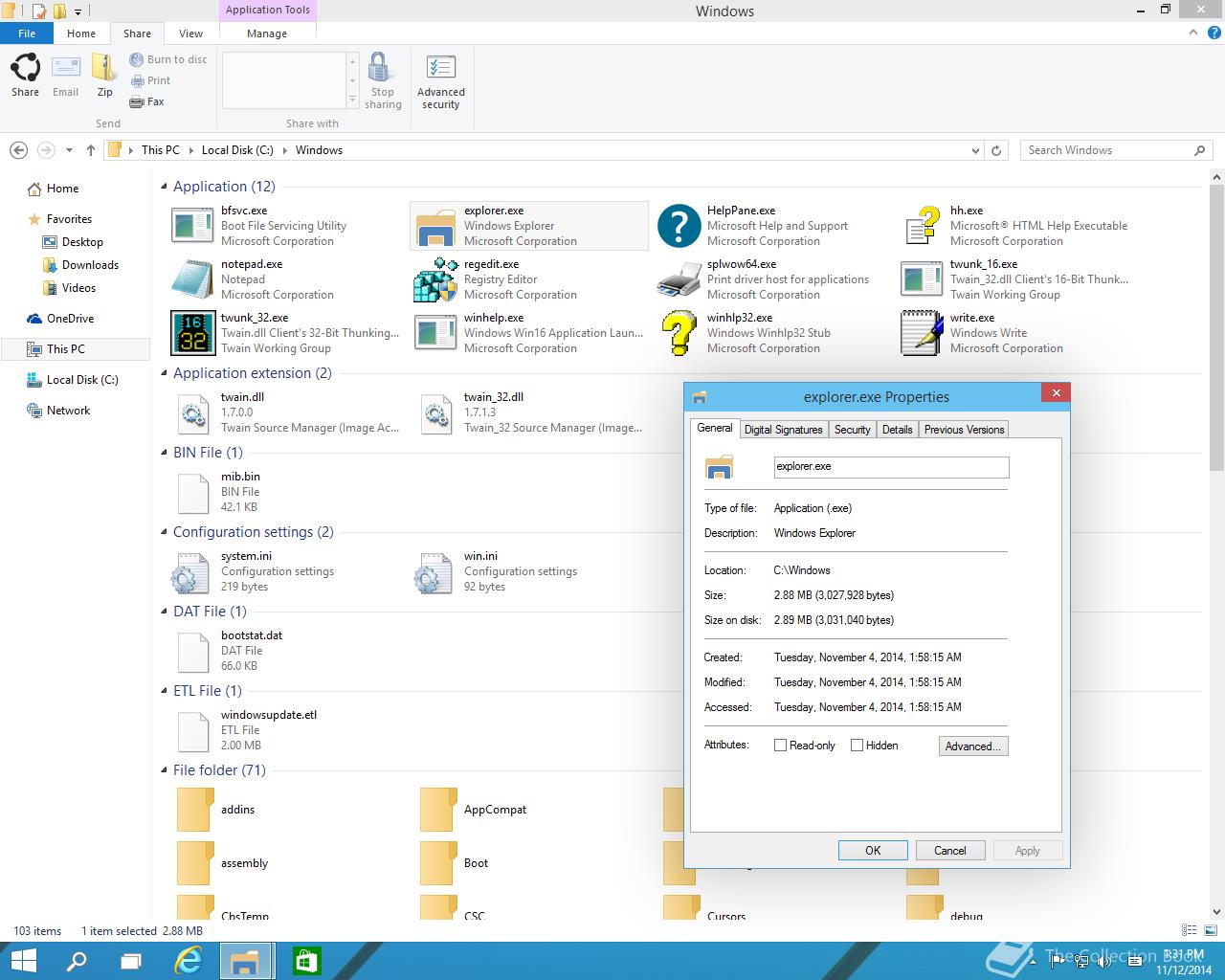Open the File menu tab
This screenshot has width=1225, height=980.
point(27,33)
